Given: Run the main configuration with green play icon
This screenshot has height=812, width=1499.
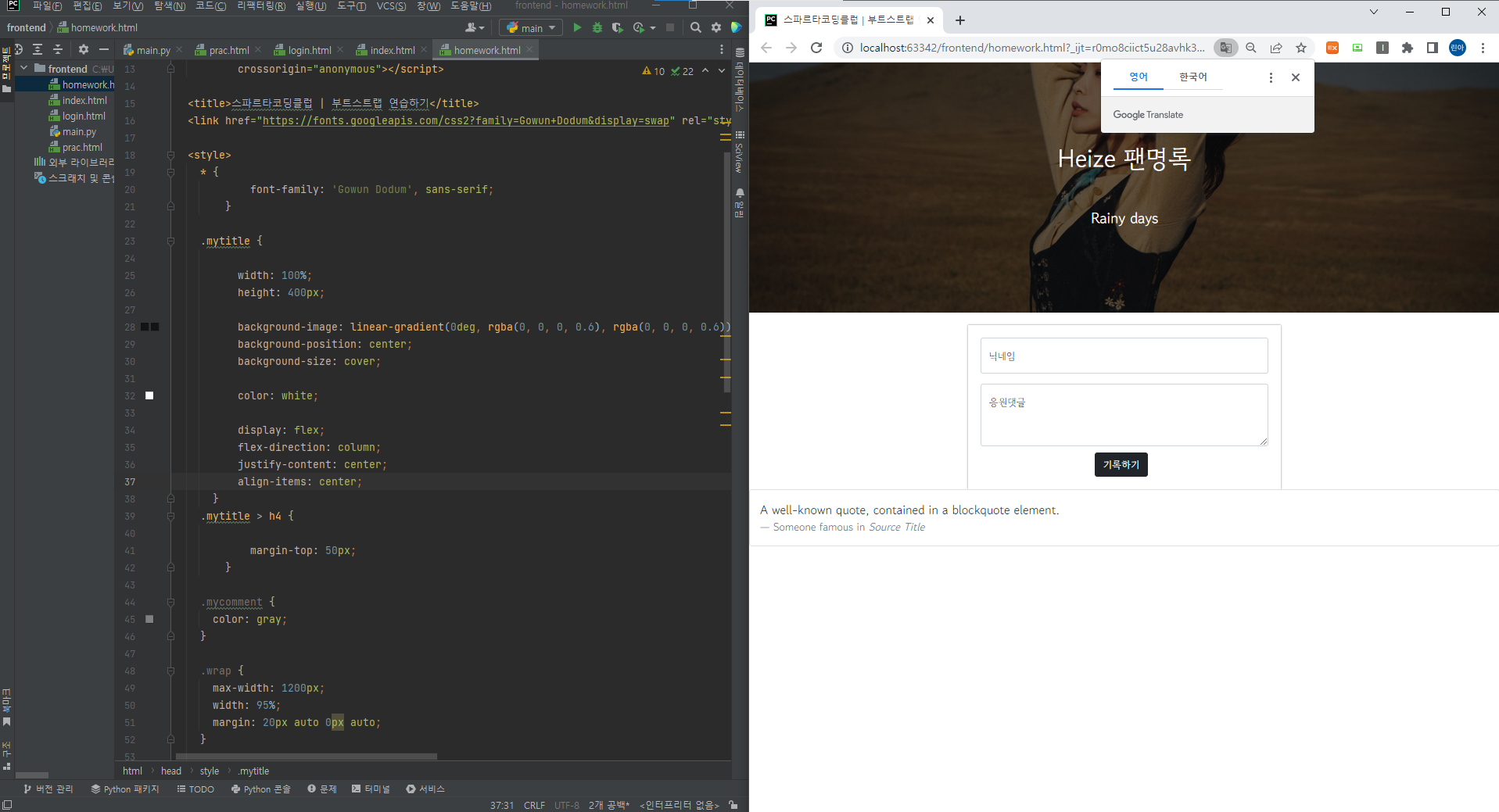Looking at the screenshot, I should pos(577,27).
